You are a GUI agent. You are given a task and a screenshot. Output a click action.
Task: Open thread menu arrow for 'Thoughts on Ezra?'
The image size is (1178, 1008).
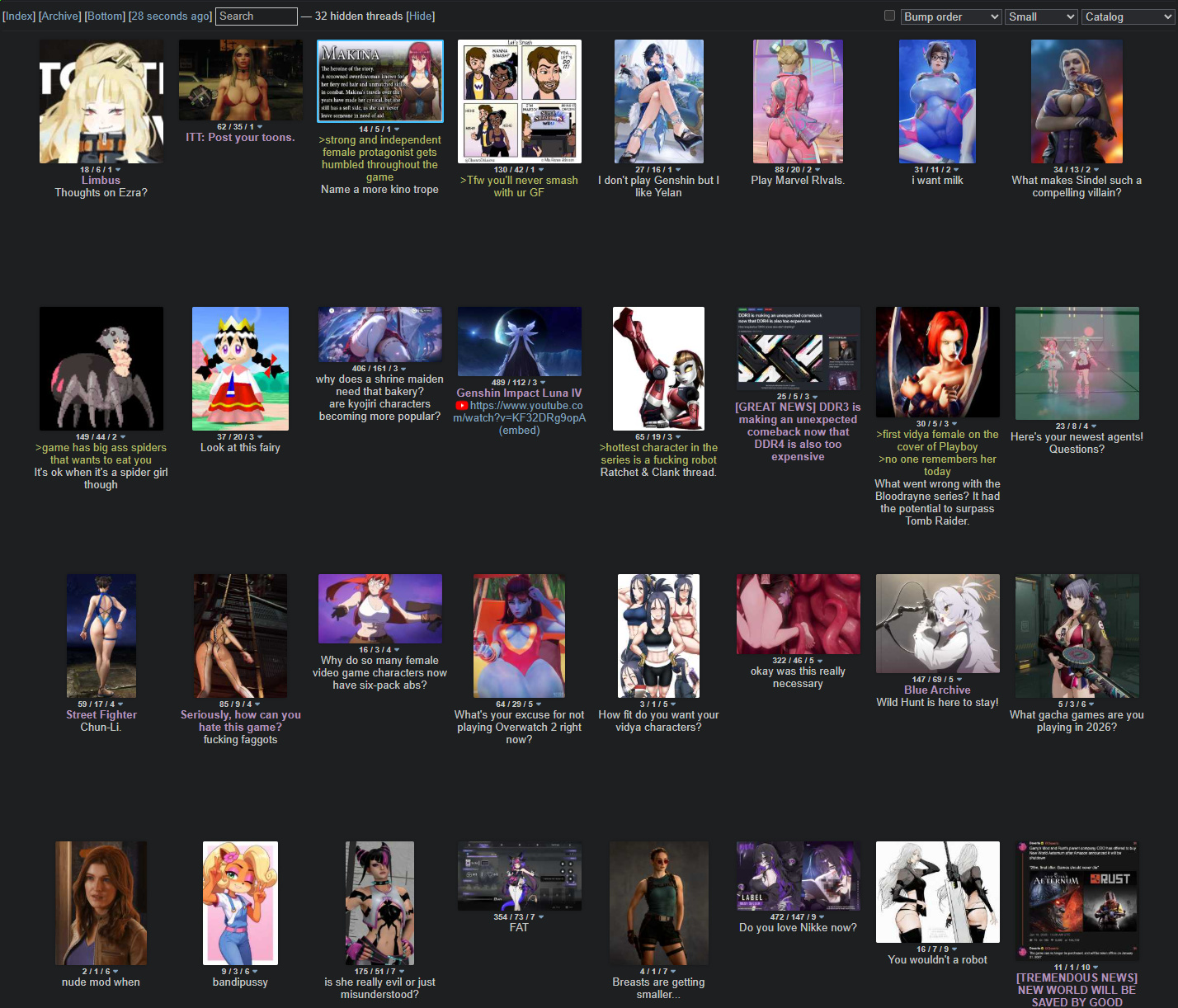(x=118, y=170)
